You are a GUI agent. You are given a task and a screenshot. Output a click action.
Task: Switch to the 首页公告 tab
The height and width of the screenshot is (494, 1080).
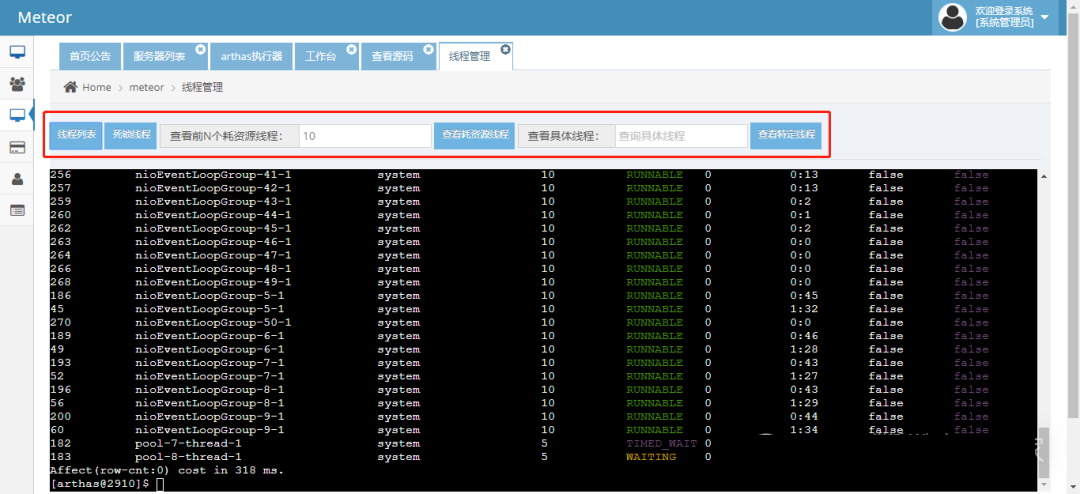(90, 57)
